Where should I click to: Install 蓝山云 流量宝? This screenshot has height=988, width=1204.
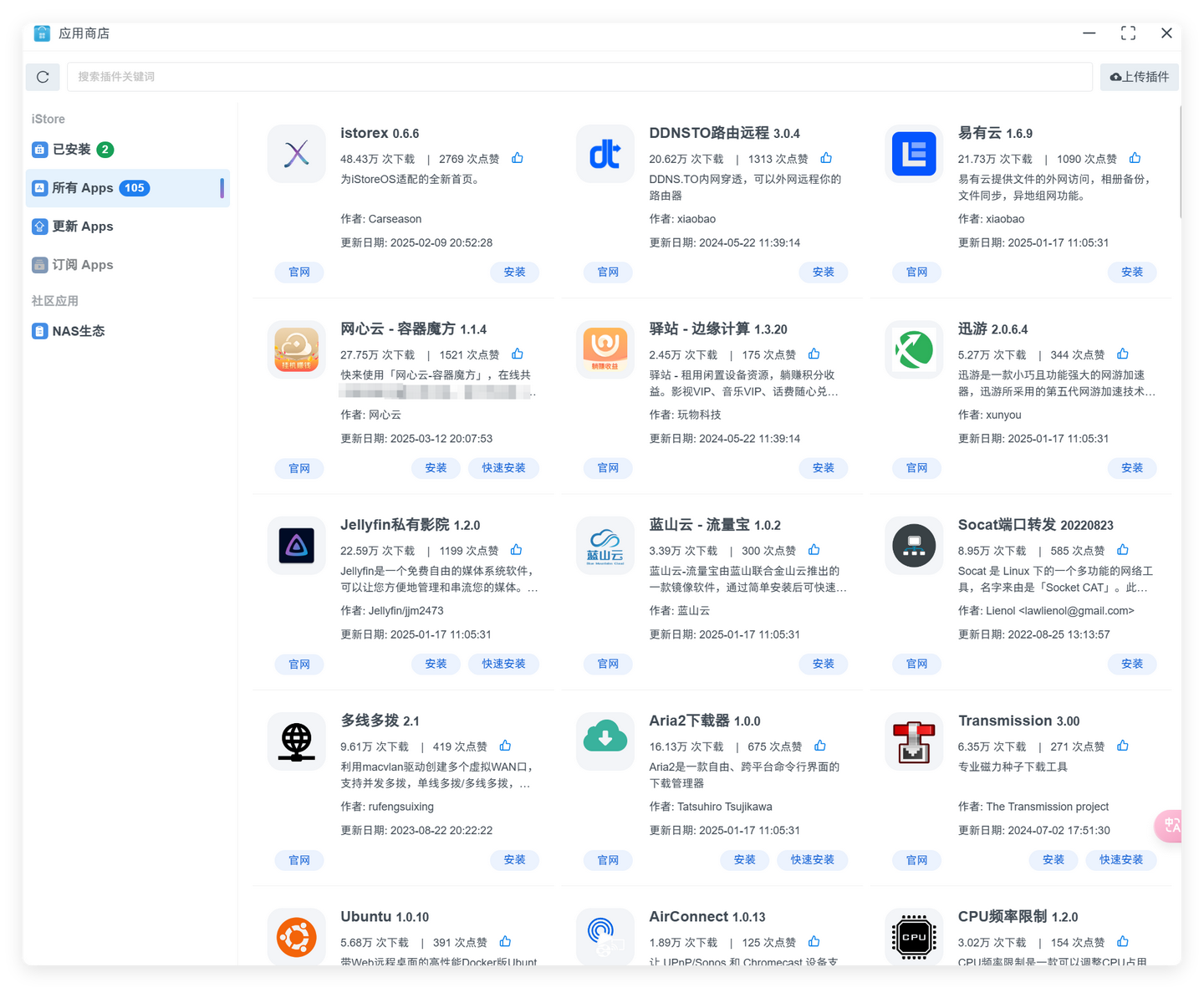(824, 664)
